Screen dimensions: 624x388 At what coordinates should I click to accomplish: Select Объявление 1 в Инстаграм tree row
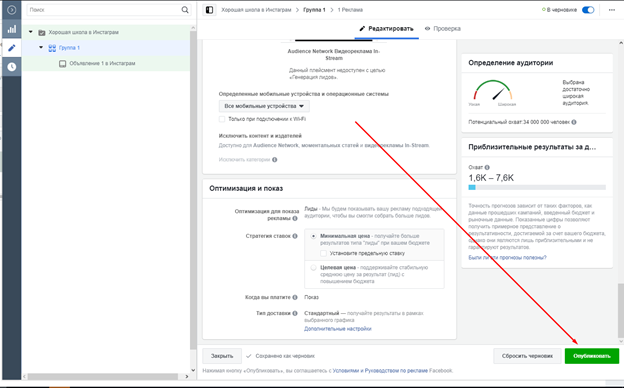[x=105, y=63]
